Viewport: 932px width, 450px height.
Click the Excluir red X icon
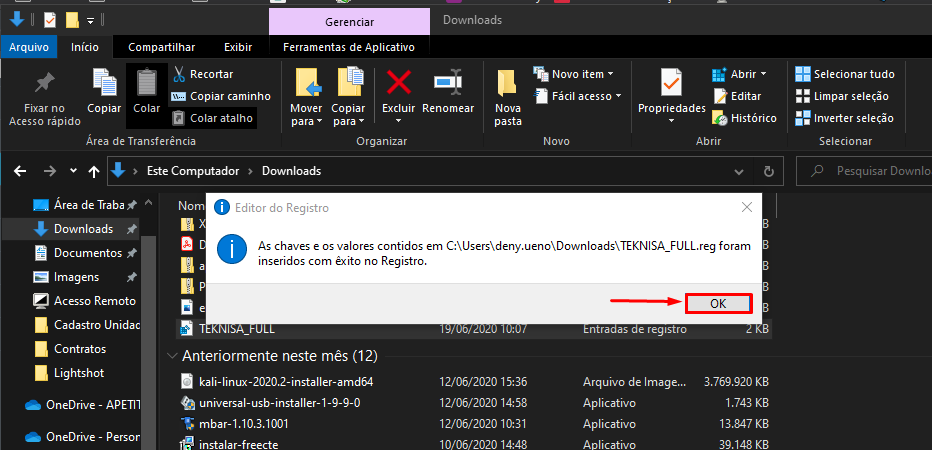coord(398,83)
